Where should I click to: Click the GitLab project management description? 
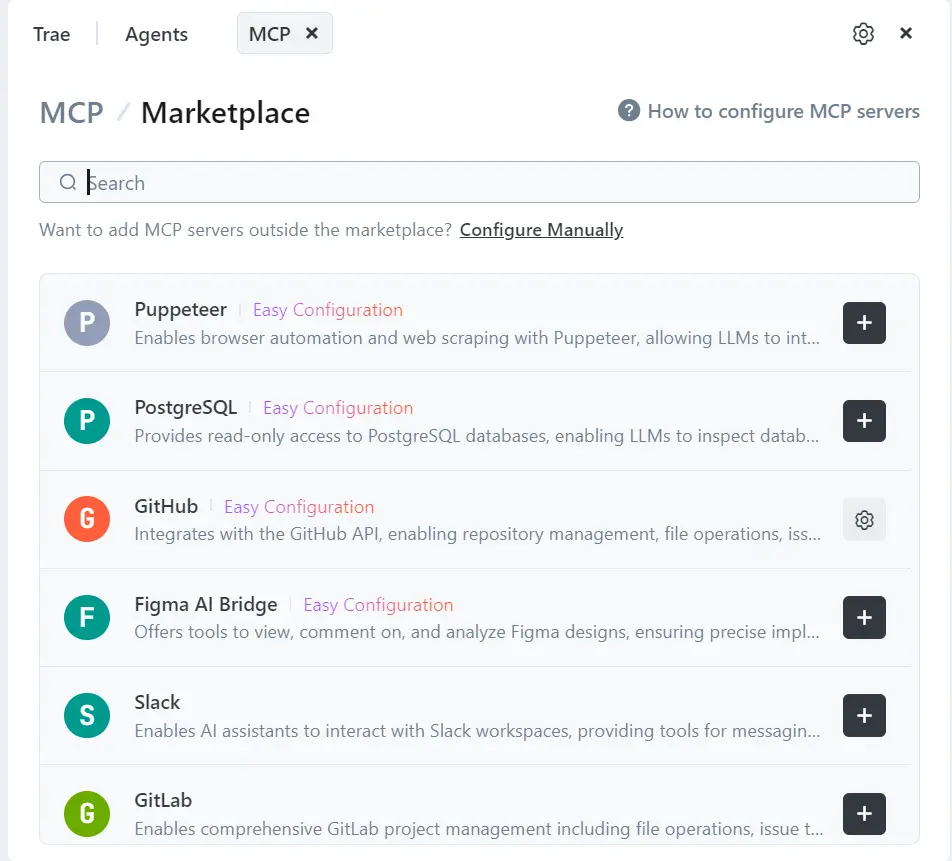pyautogui.click(x=479, y=829)
